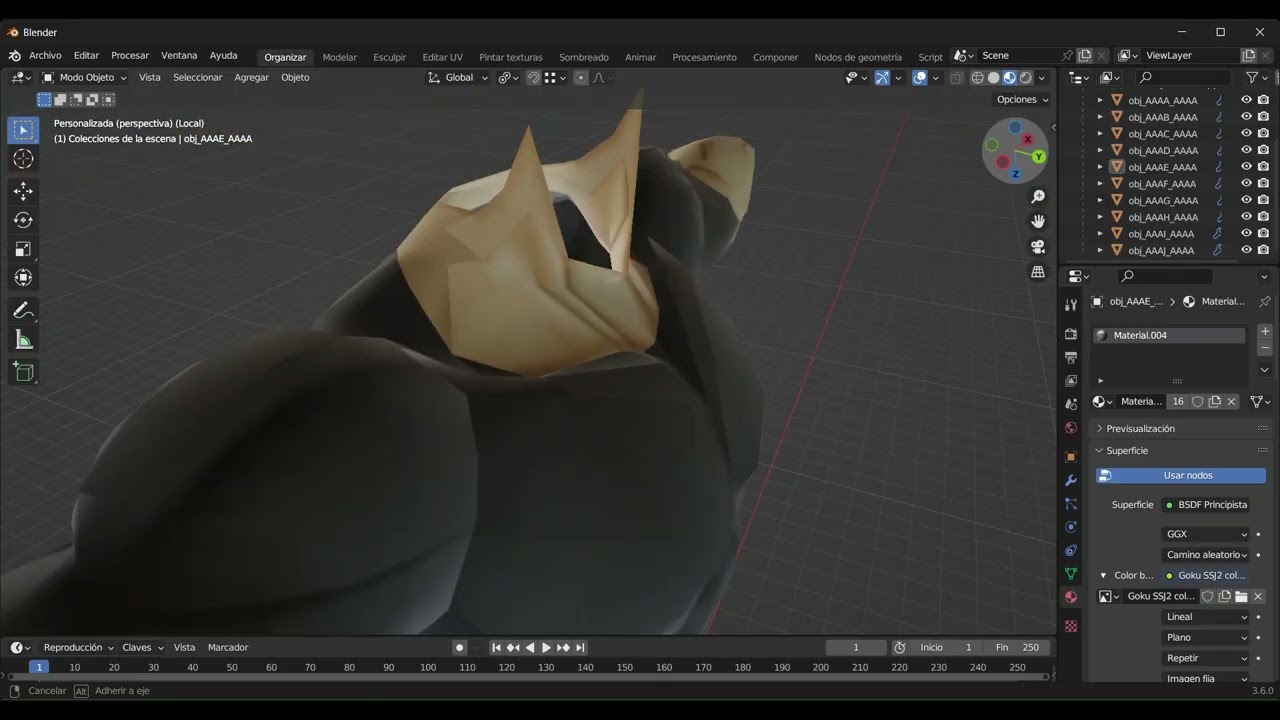Switch to solid viewport shading
This screenshot has width=1280, height=720.
click(994, 78)
